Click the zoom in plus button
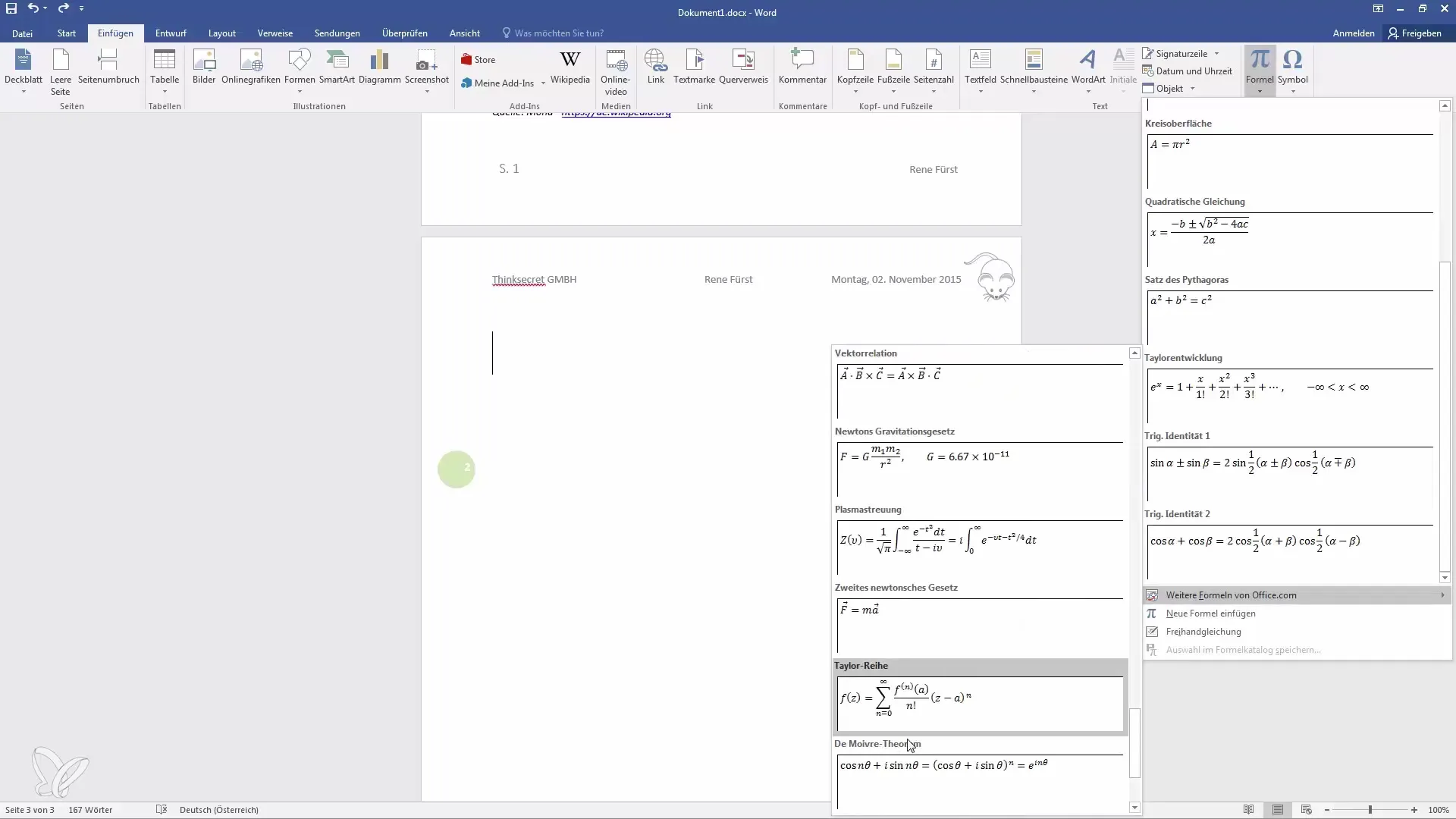 1414,810
